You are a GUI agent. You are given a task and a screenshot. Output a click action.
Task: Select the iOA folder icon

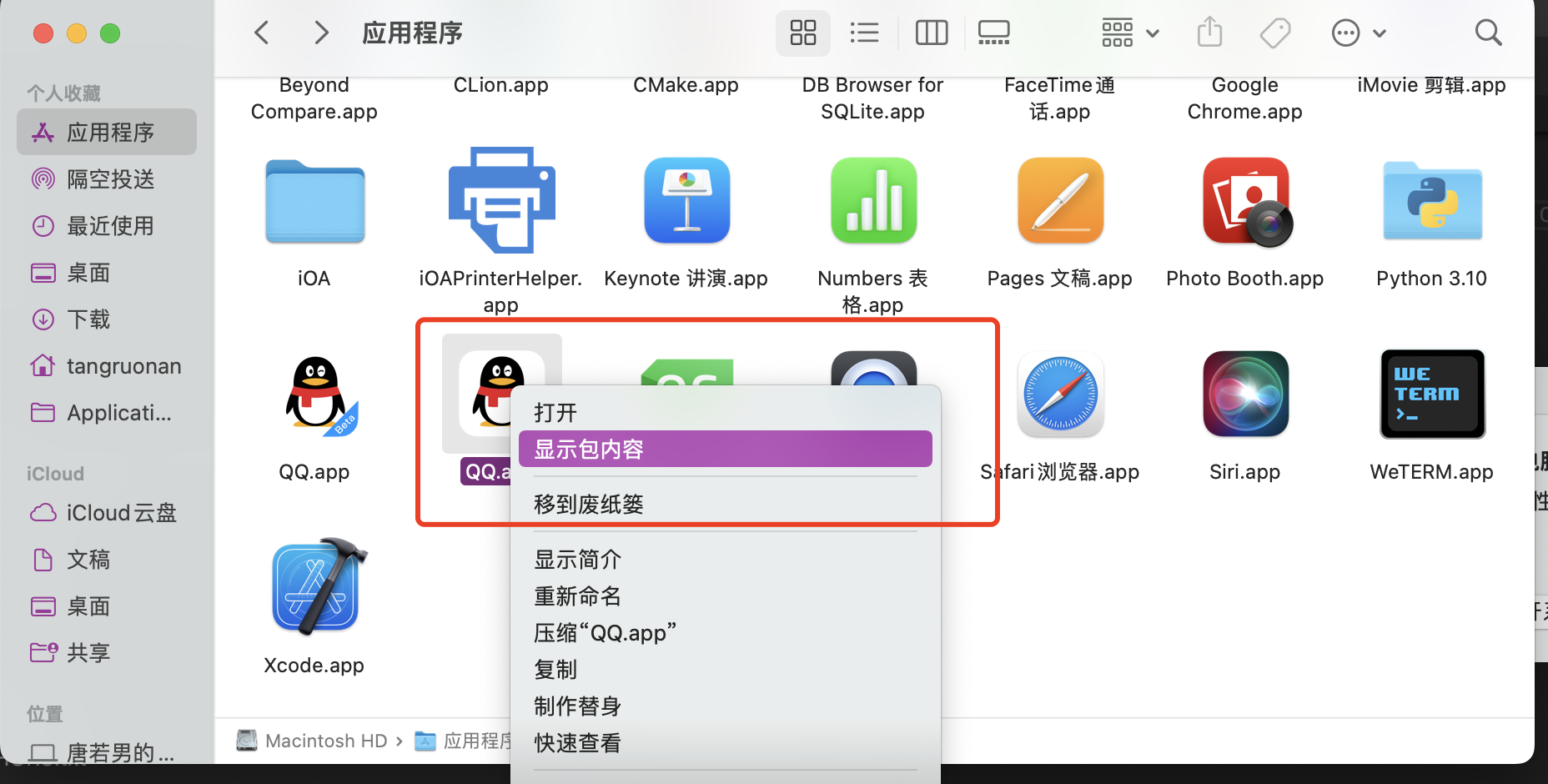pyautogui.click(x=314, y=201)
